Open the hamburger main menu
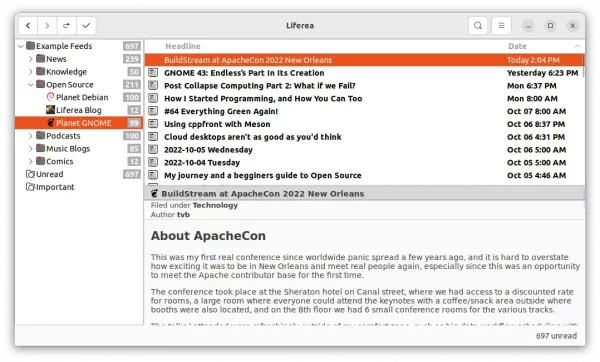Image resolution: width=600 pixels, height=362 pixels. [501, 26]
